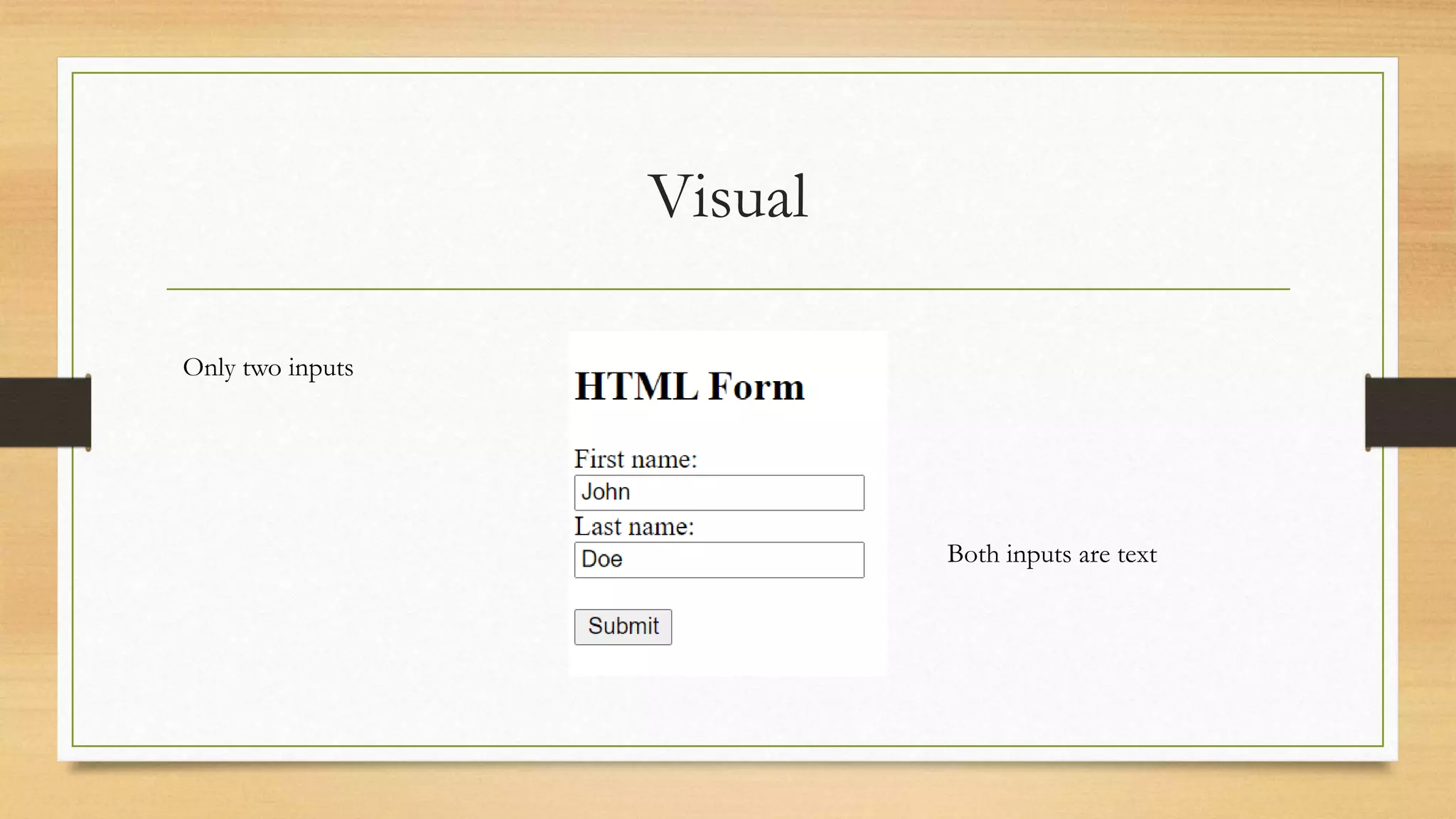
Task: Click the 'HTML Form' heading
Action: (689, 387)
